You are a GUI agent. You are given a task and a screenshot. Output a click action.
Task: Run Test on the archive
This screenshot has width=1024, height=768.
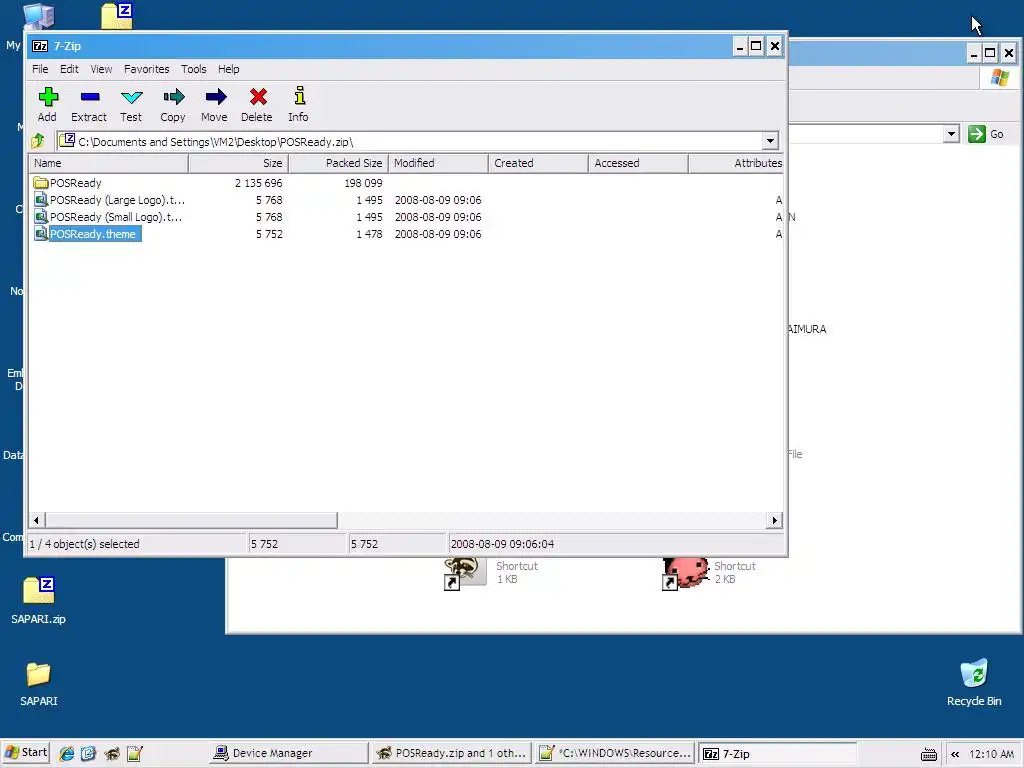pyautogui.click(x=131, y=97)
